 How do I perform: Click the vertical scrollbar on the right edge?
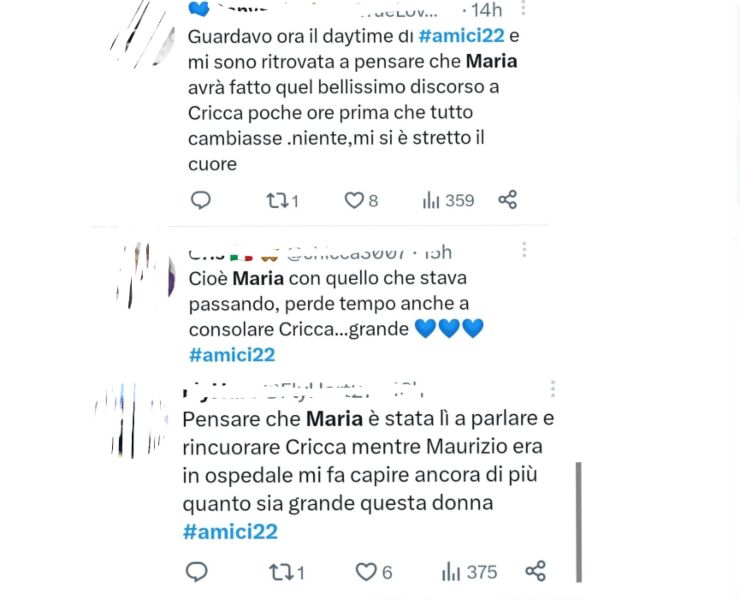[579, 520]
